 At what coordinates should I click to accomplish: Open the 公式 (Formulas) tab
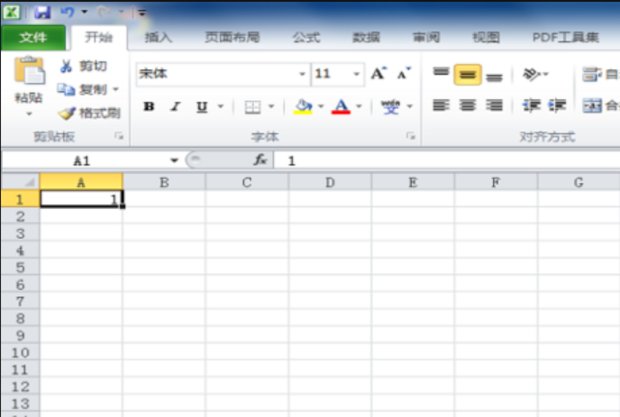[306, 38]
